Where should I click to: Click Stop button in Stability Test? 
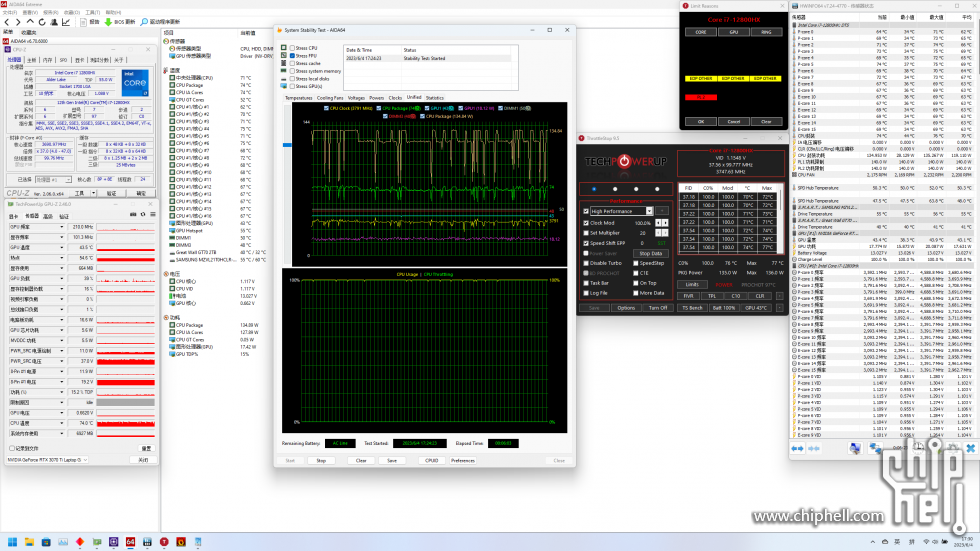pos(321,460)
